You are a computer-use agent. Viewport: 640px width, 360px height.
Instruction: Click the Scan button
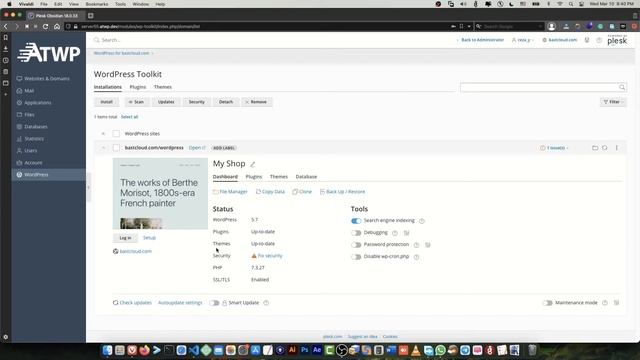point(136,102)
